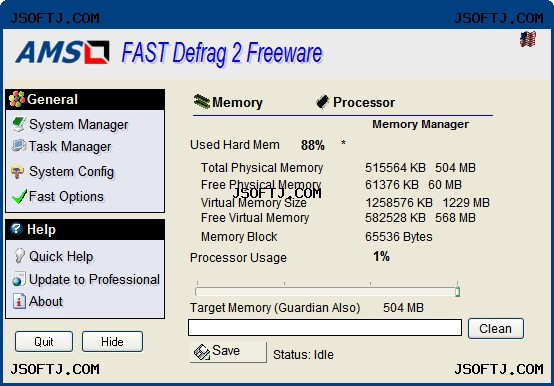Click the asterisk next to 88%
The width and height of the screenshot is (554, 386).
tap(343, 143)
